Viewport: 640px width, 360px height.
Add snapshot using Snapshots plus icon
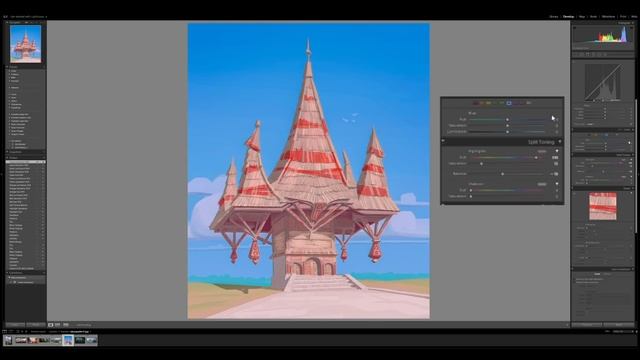coord(44,152)
